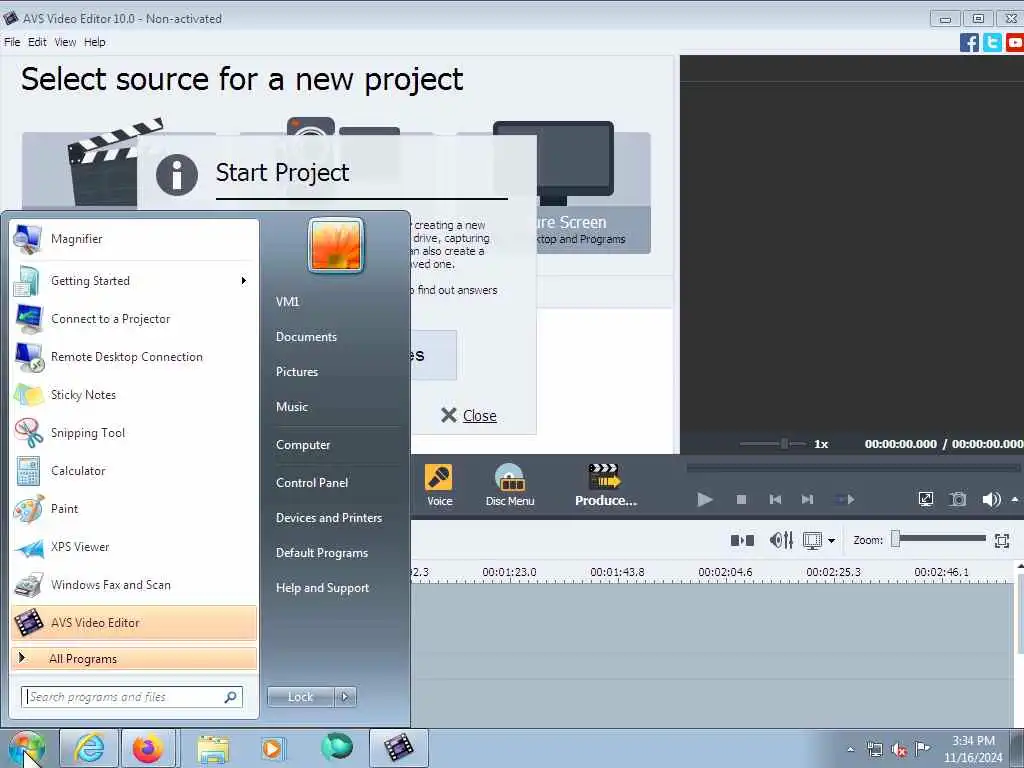Open Connect to a Projector

click(x=134, y=319)
